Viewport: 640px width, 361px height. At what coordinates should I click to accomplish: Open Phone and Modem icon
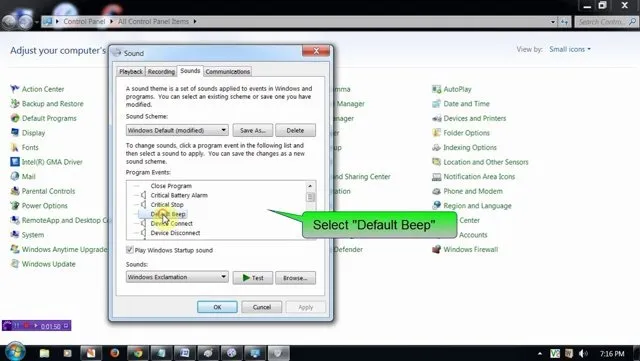tap(437, 191)
